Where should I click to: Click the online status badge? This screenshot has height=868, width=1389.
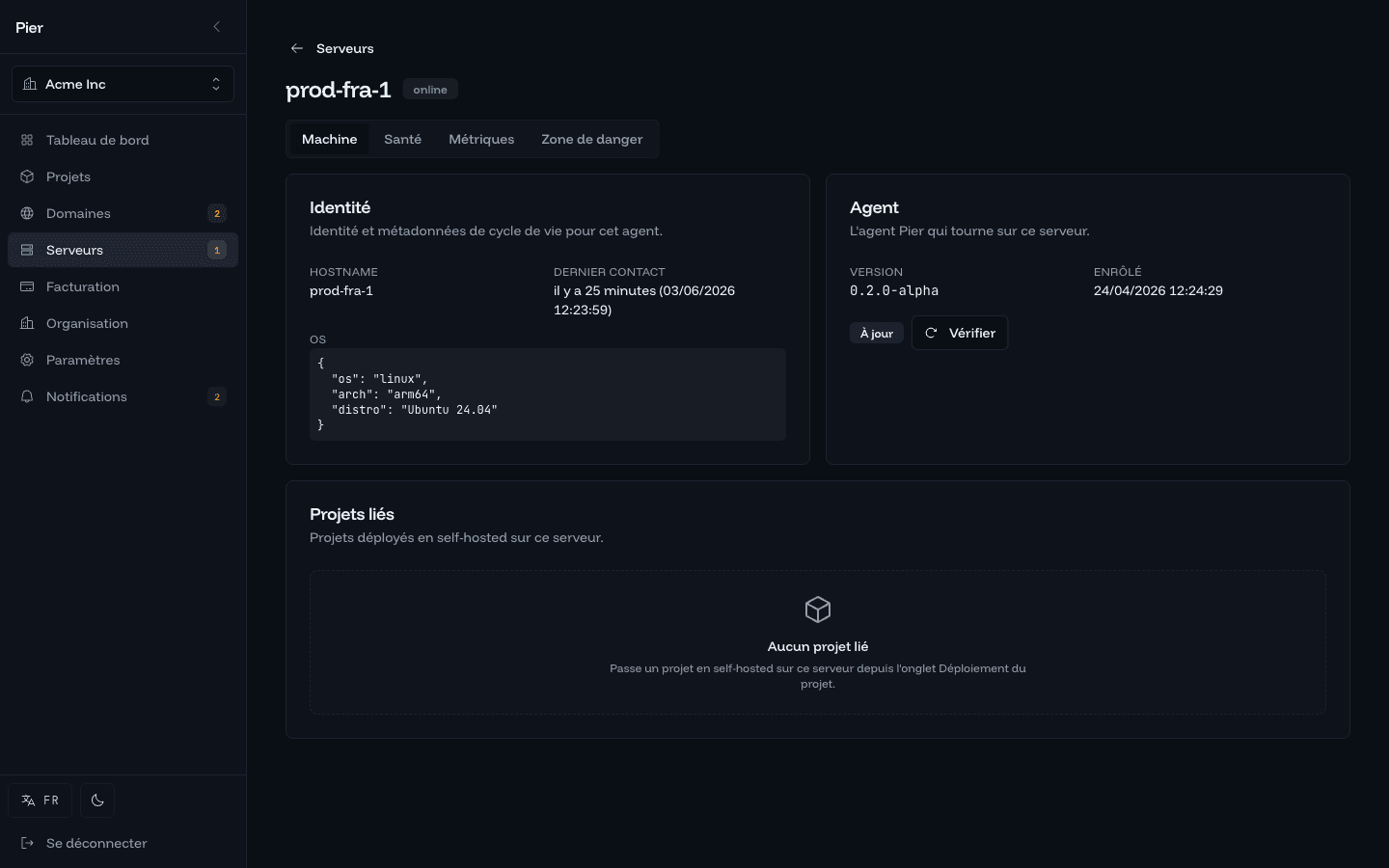tap(430, 90)
